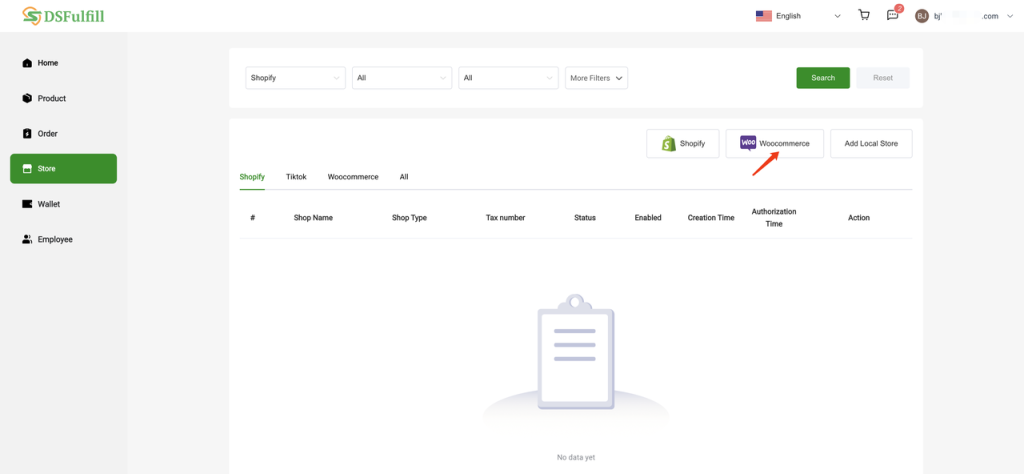Screen dimensions: 1024x474
Task: Switch to the Woocommerce tab
Action: [353, 177]
